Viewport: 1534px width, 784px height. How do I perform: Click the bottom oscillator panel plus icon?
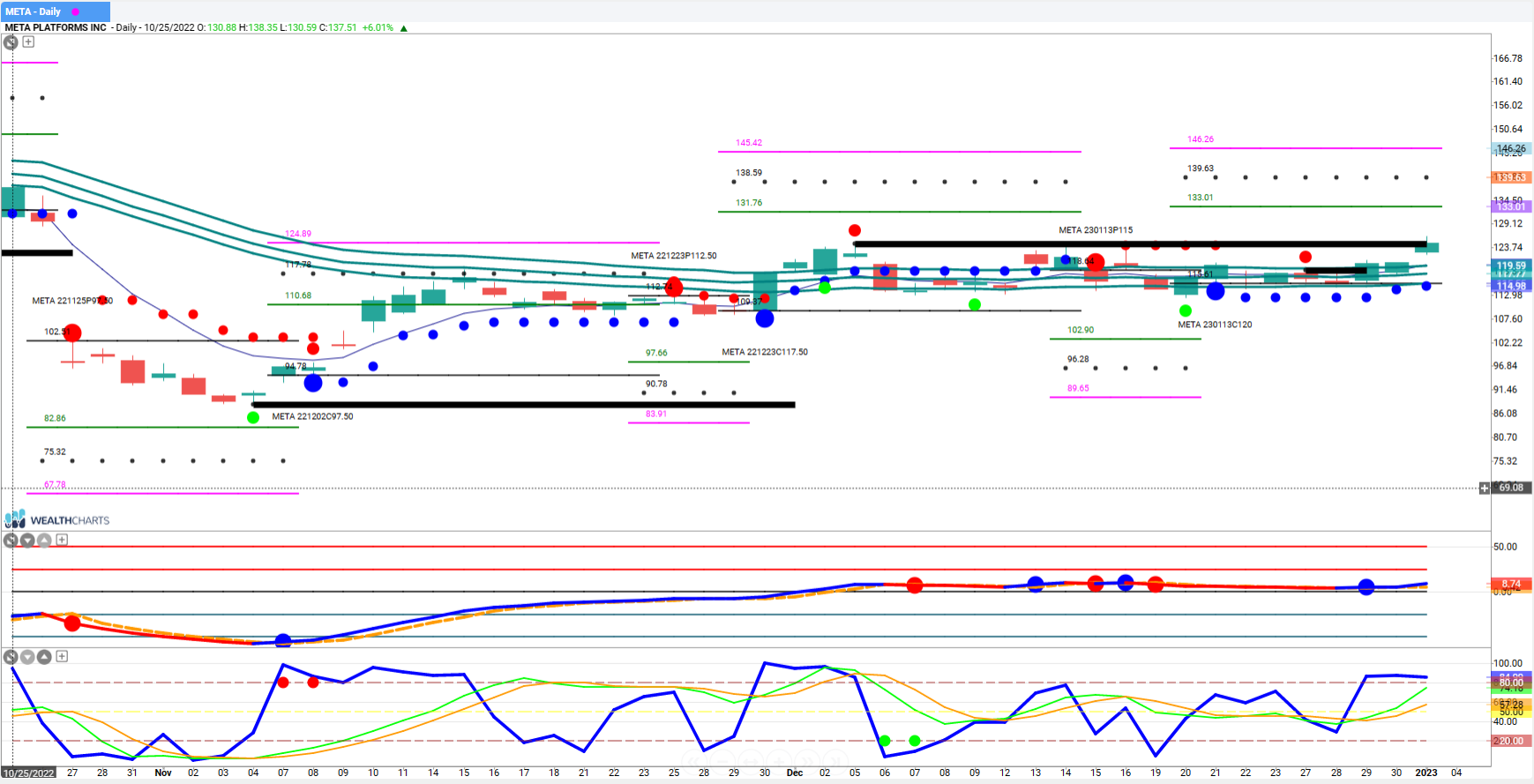tap(62, 656)
